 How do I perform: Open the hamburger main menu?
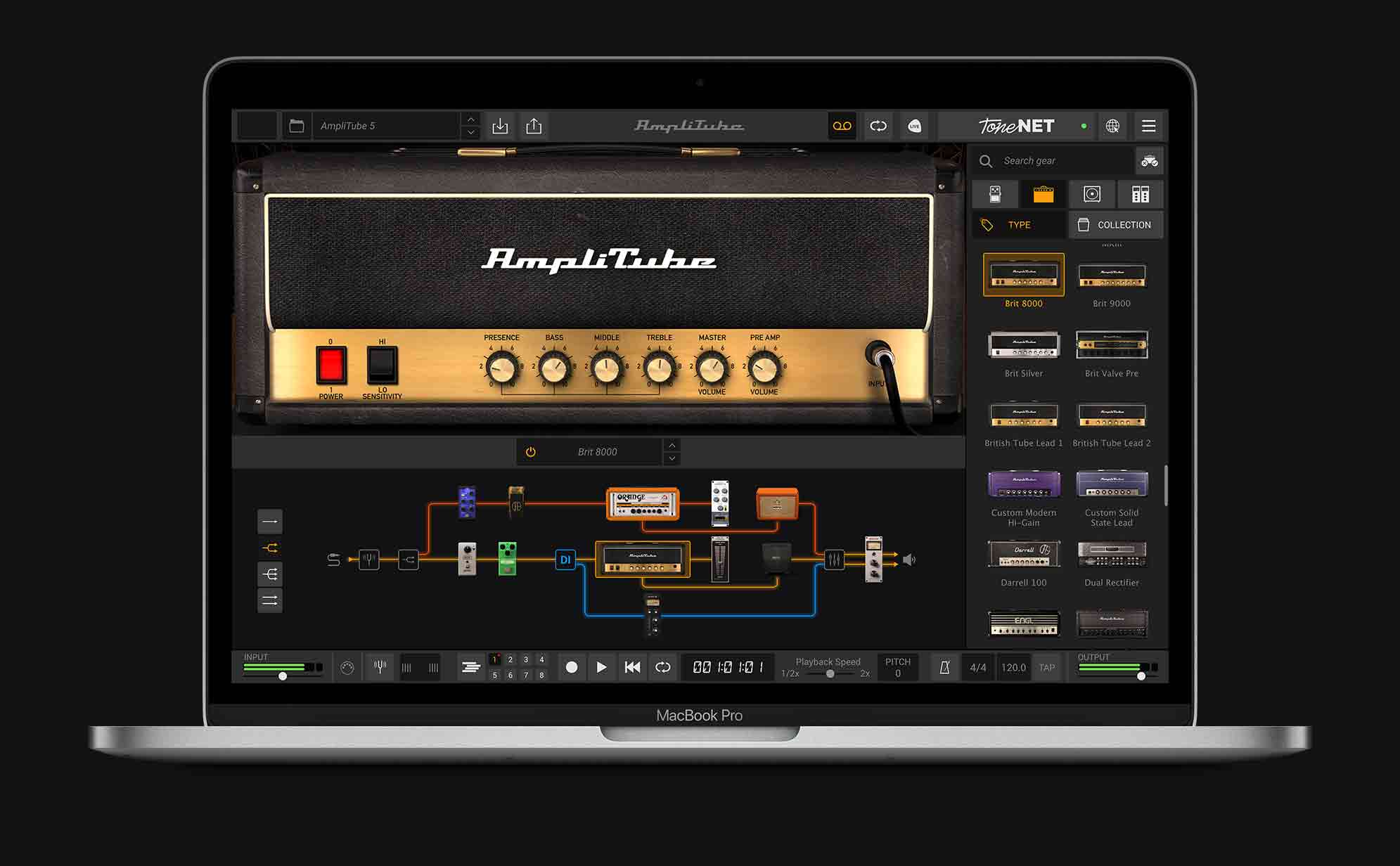(x=1148, y=126)
